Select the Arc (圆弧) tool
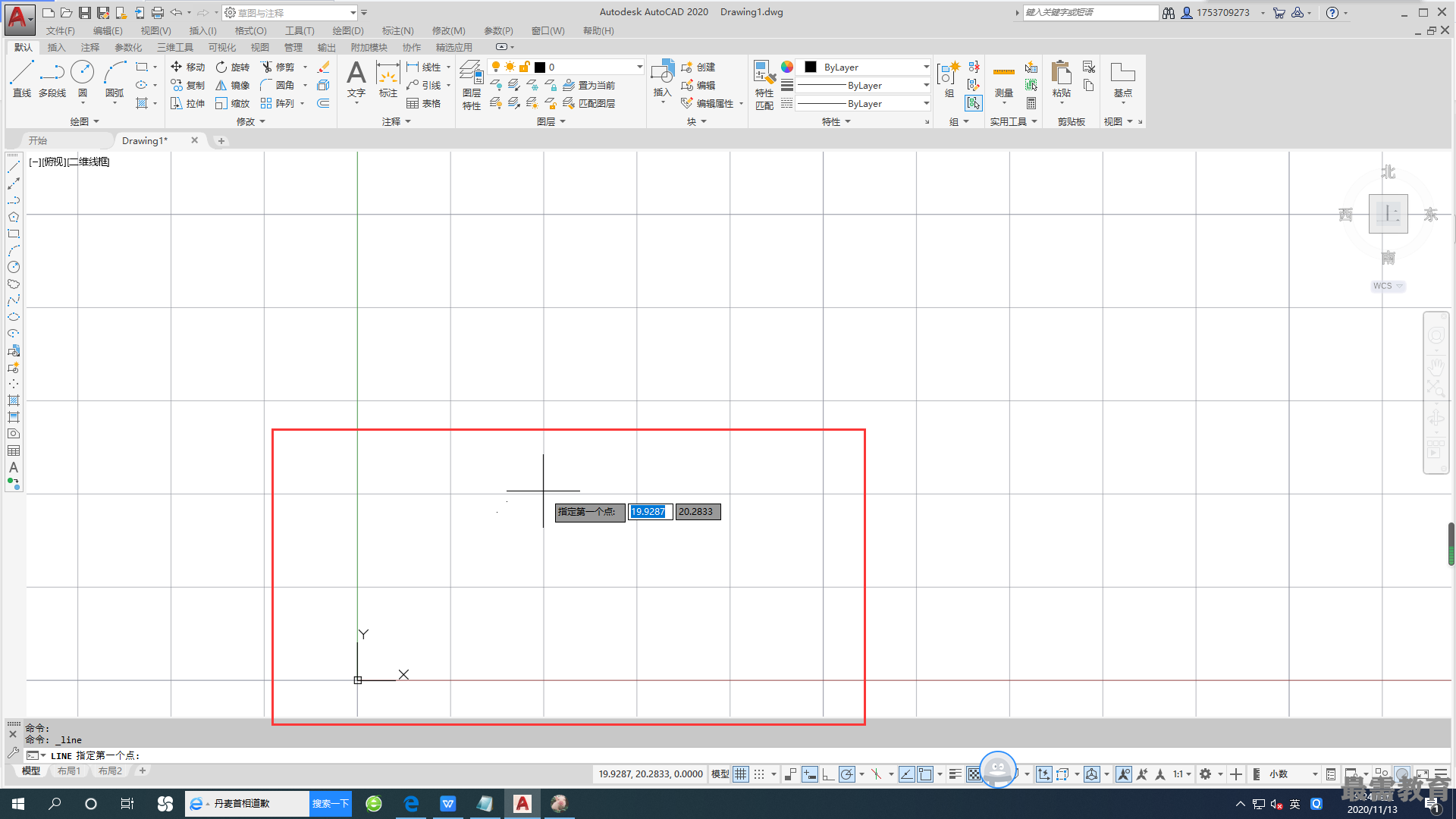This screenshot has height=819, width=1456. click(x=115, y=79)
